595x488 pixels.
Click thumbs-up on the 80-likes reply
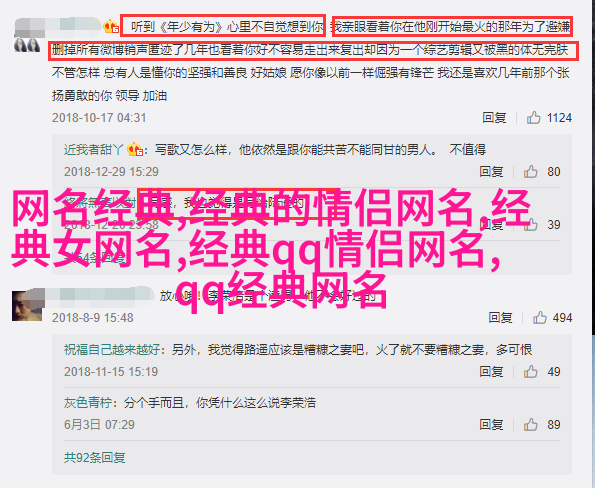[x=531, y=172]
